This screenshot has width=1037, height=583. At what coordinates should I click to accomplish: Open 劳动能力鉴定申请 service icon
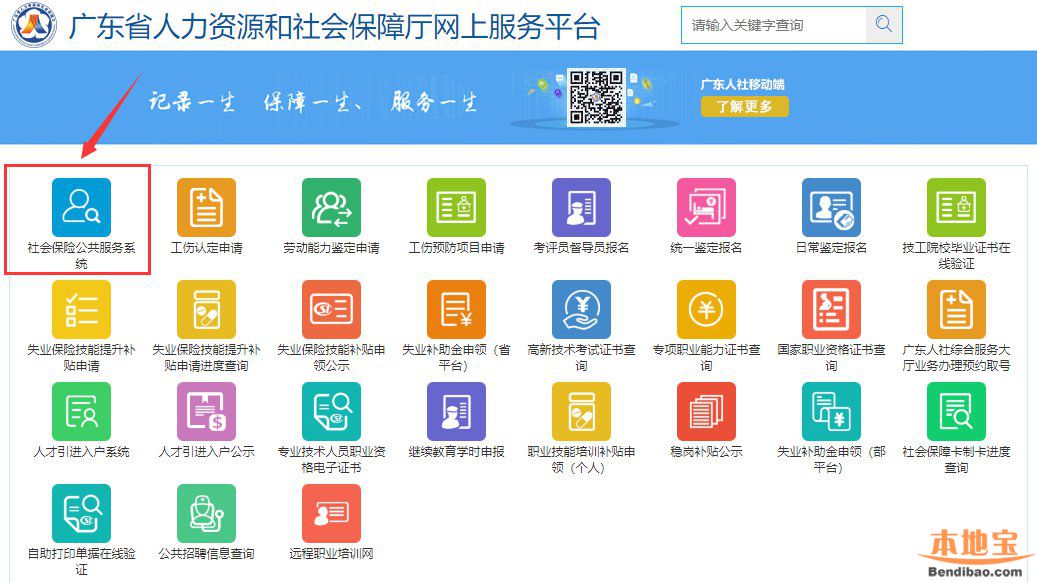[331, 208]
